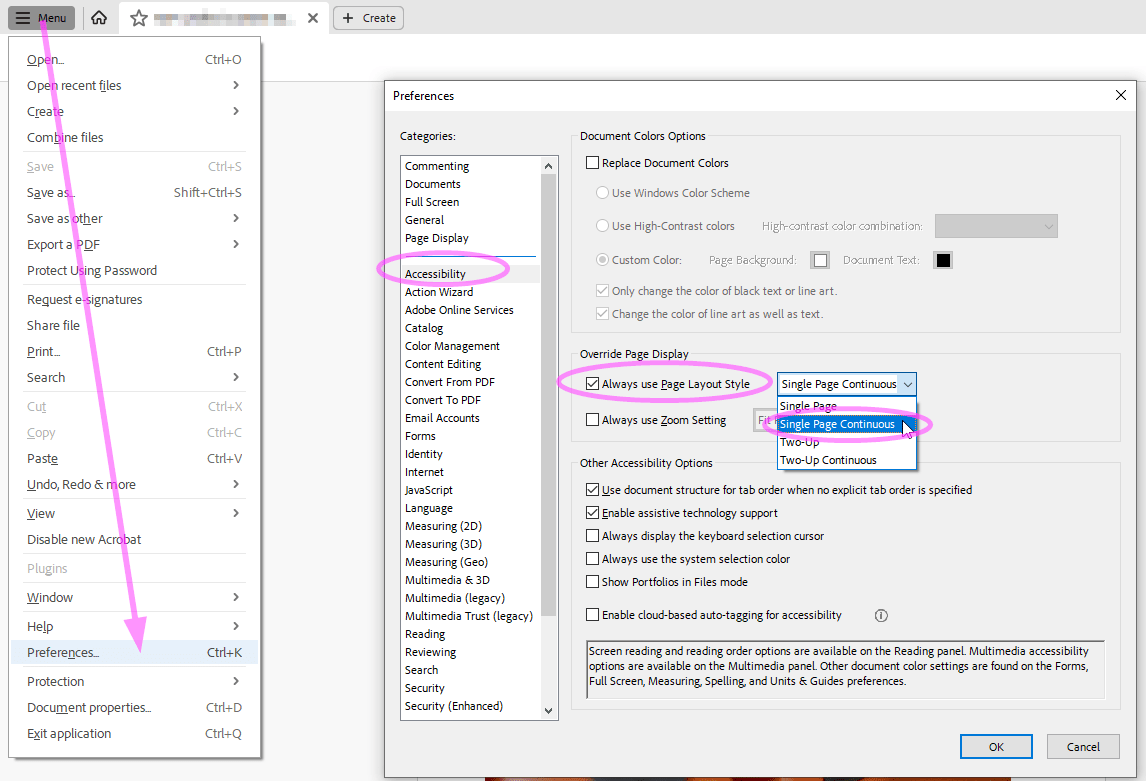Click the Home icon in the toolbar
Screen dimensions: 1146x781
click(98, 17)
